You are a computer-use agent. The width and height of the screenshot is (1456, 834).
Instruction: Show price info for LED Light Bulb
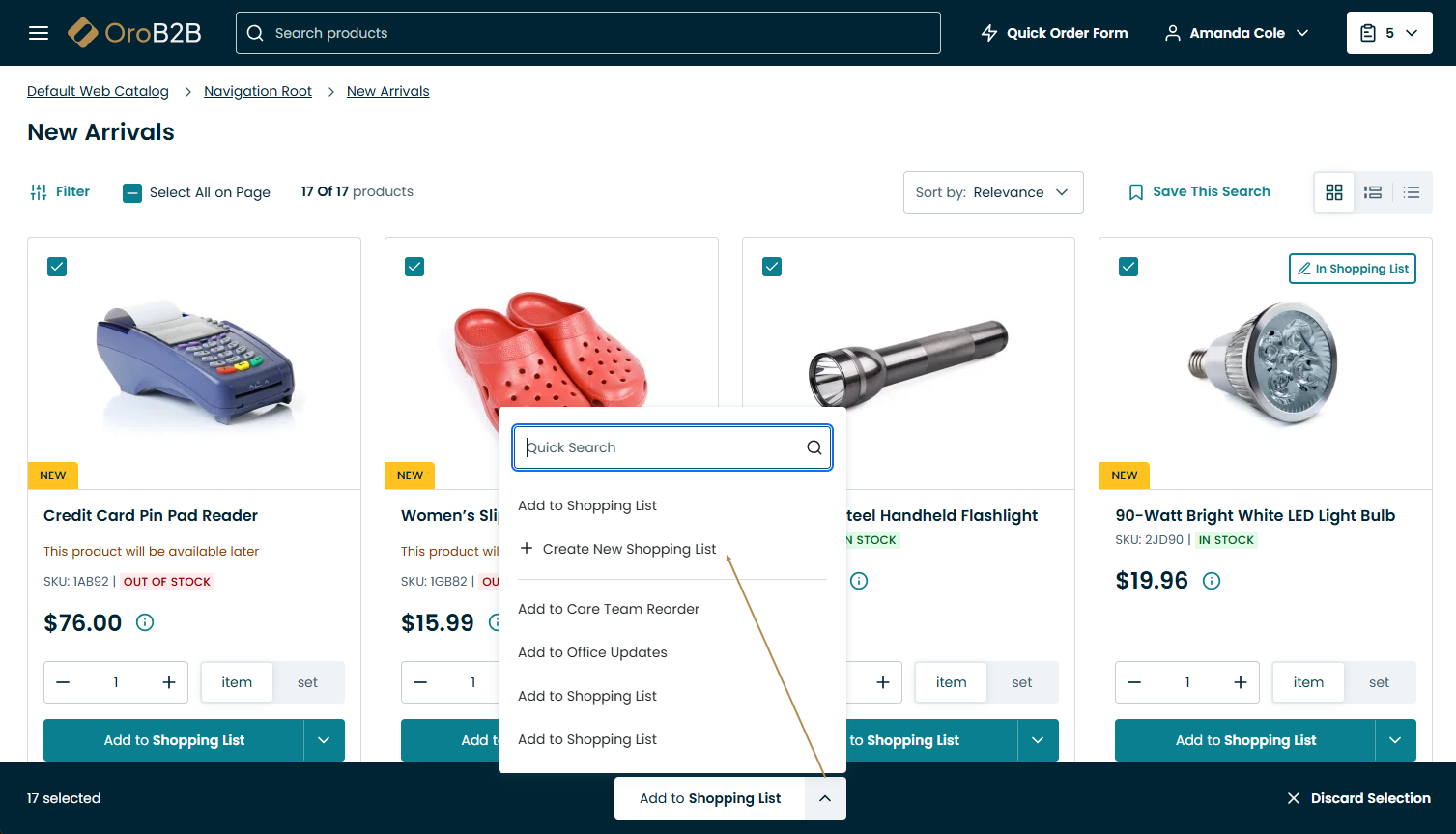[x=1212, y=581]
